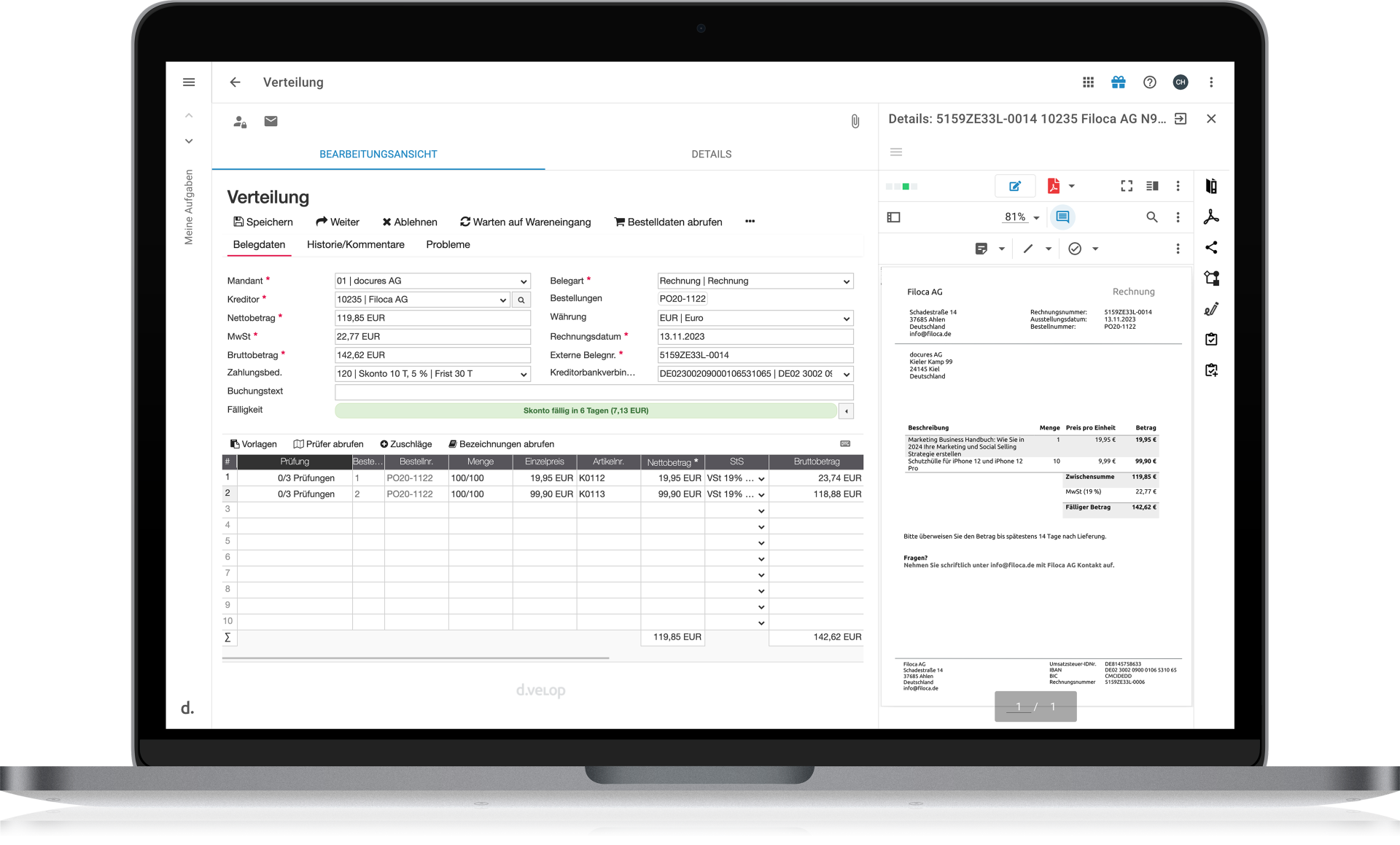This screenshot has width=1400, height=845.
Task: Switch to the DETAILS tab
Action: point(711,154)
